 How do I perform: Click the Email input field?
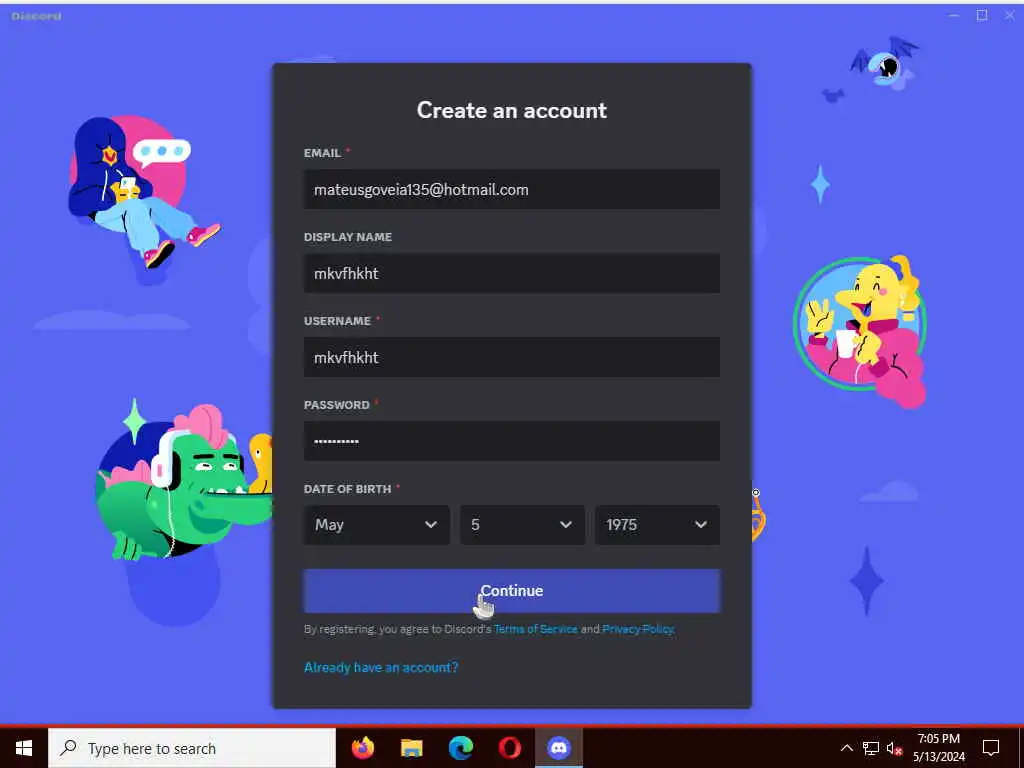(x=511, y=189)
